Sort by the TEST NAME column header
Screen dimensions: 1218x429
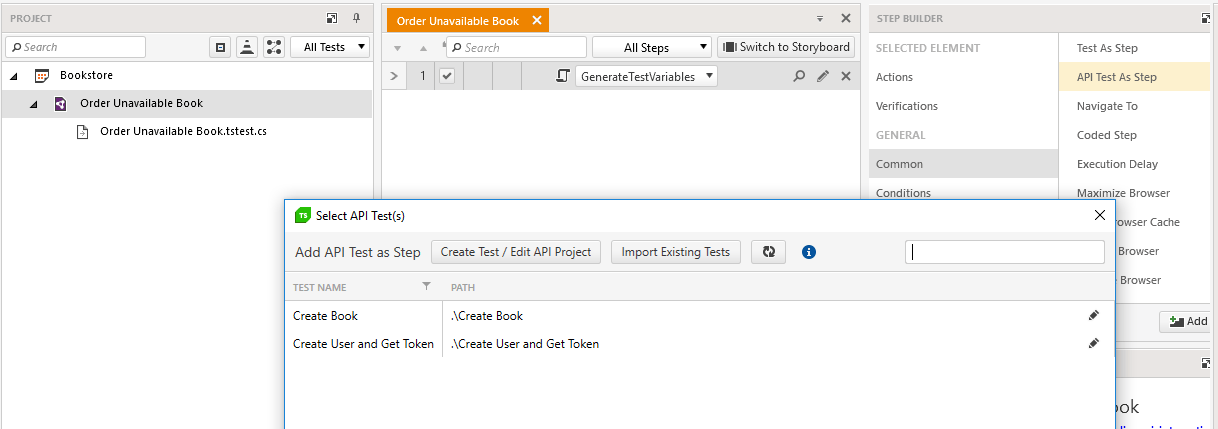[x=320, y=288]
